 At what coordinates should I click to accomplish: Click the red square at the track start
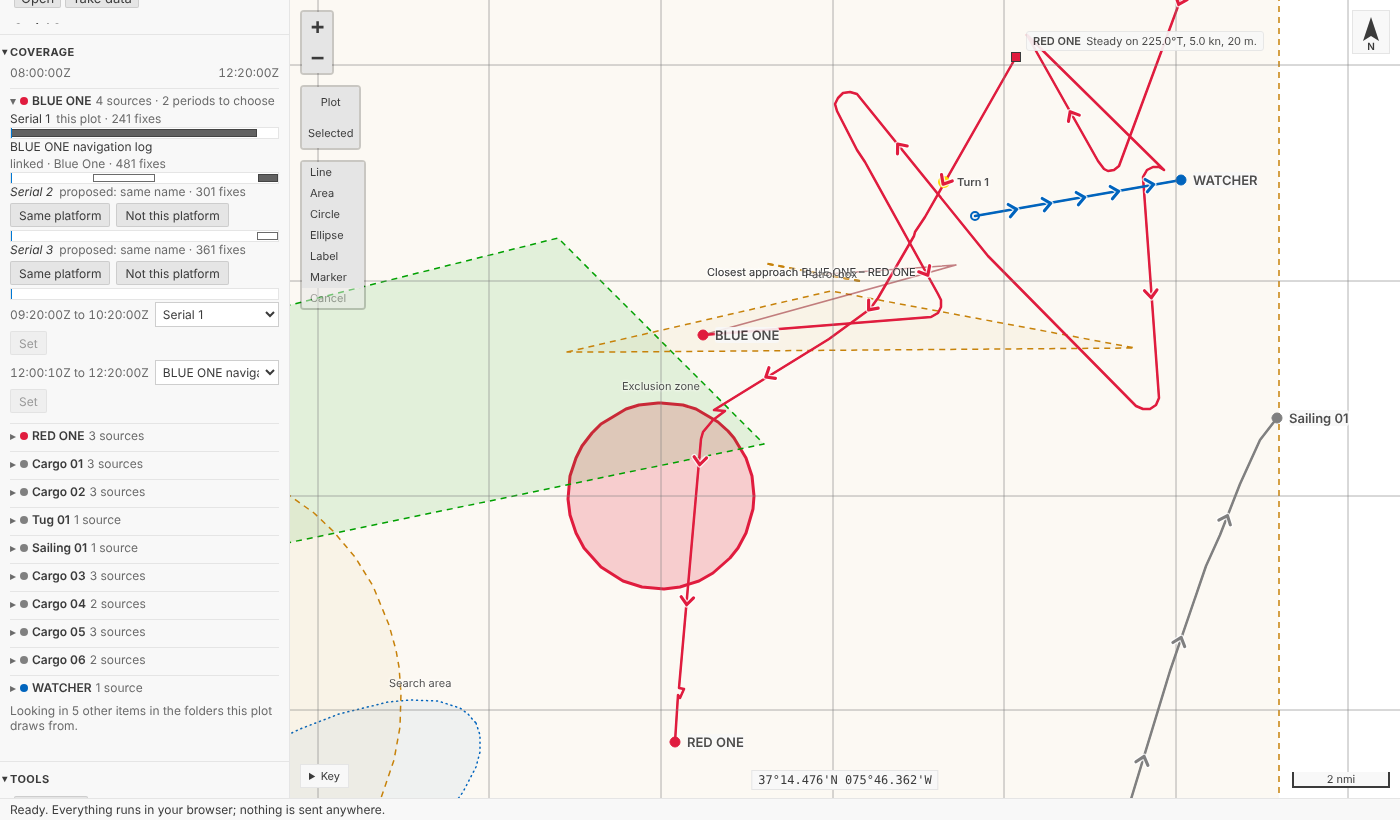pos(1016,57)
